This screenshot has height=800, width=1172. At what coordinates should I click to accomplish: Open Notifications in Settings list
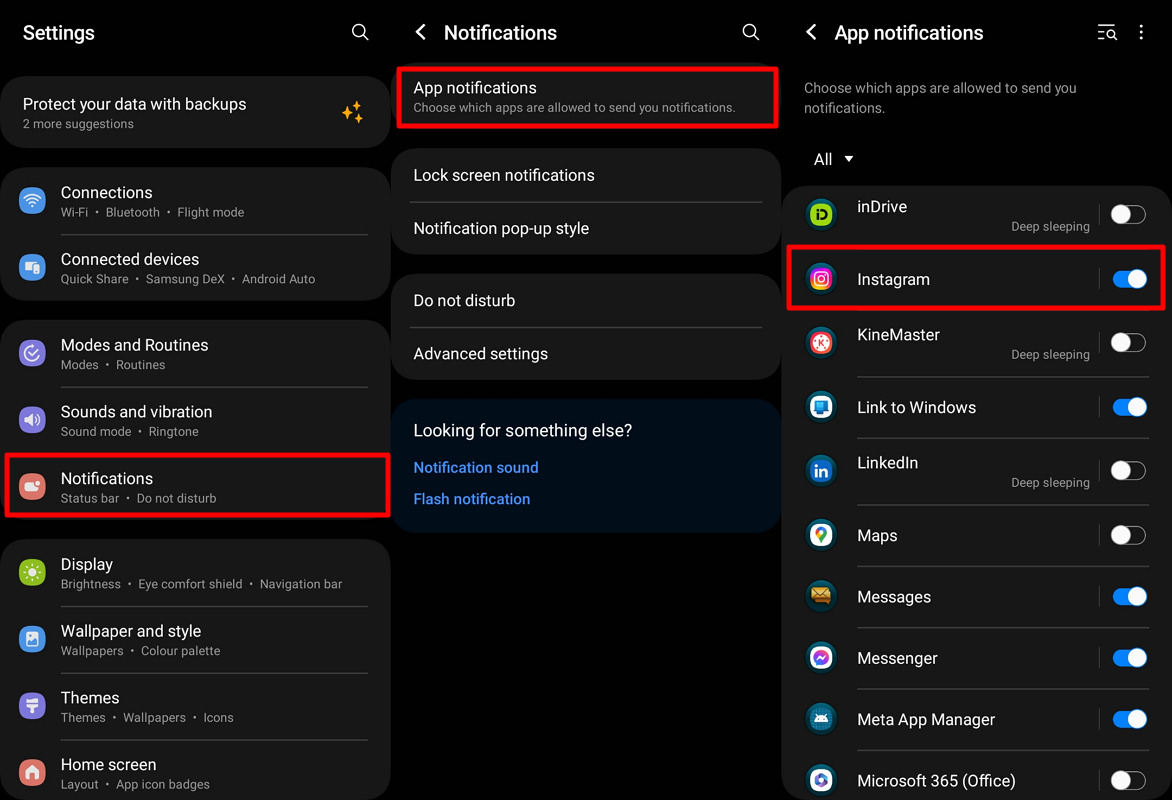tap(196, 487)
